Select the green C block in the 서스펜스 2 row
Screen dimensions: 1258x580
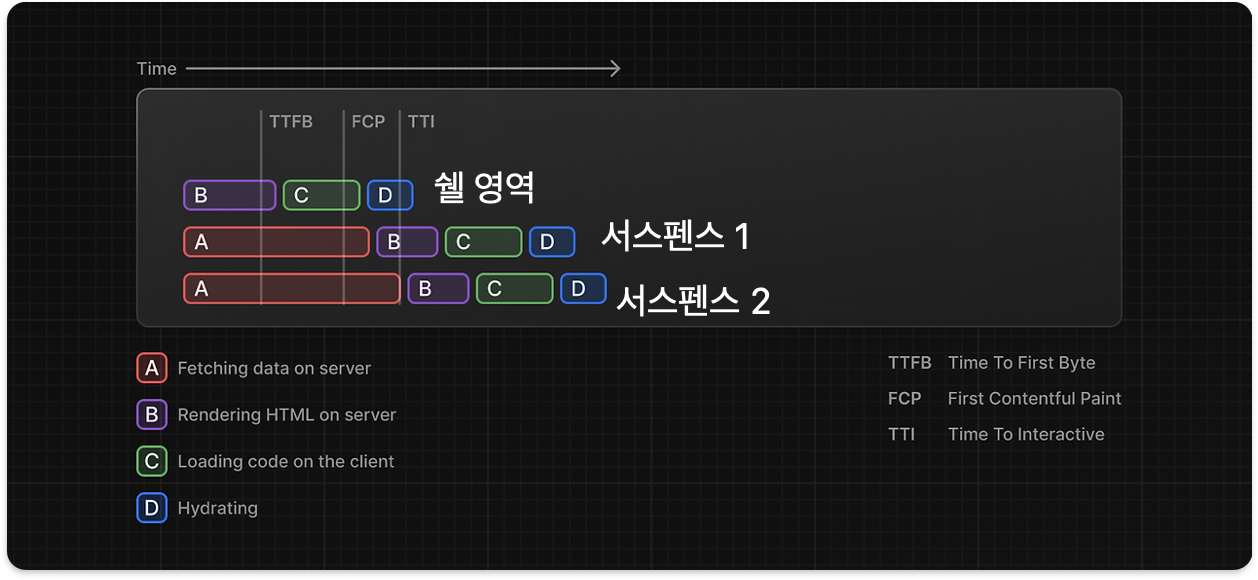point(514,289)
